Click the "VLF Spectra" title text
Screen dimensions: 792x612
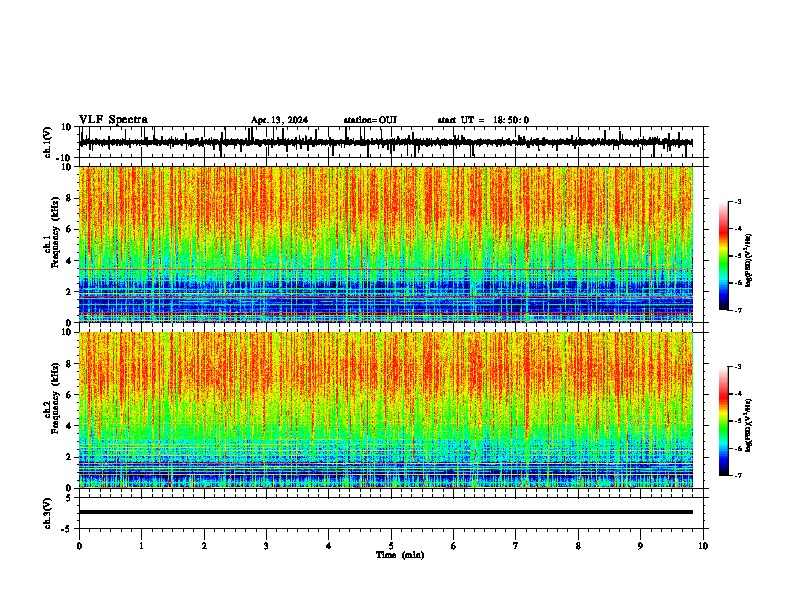point(113,119)
